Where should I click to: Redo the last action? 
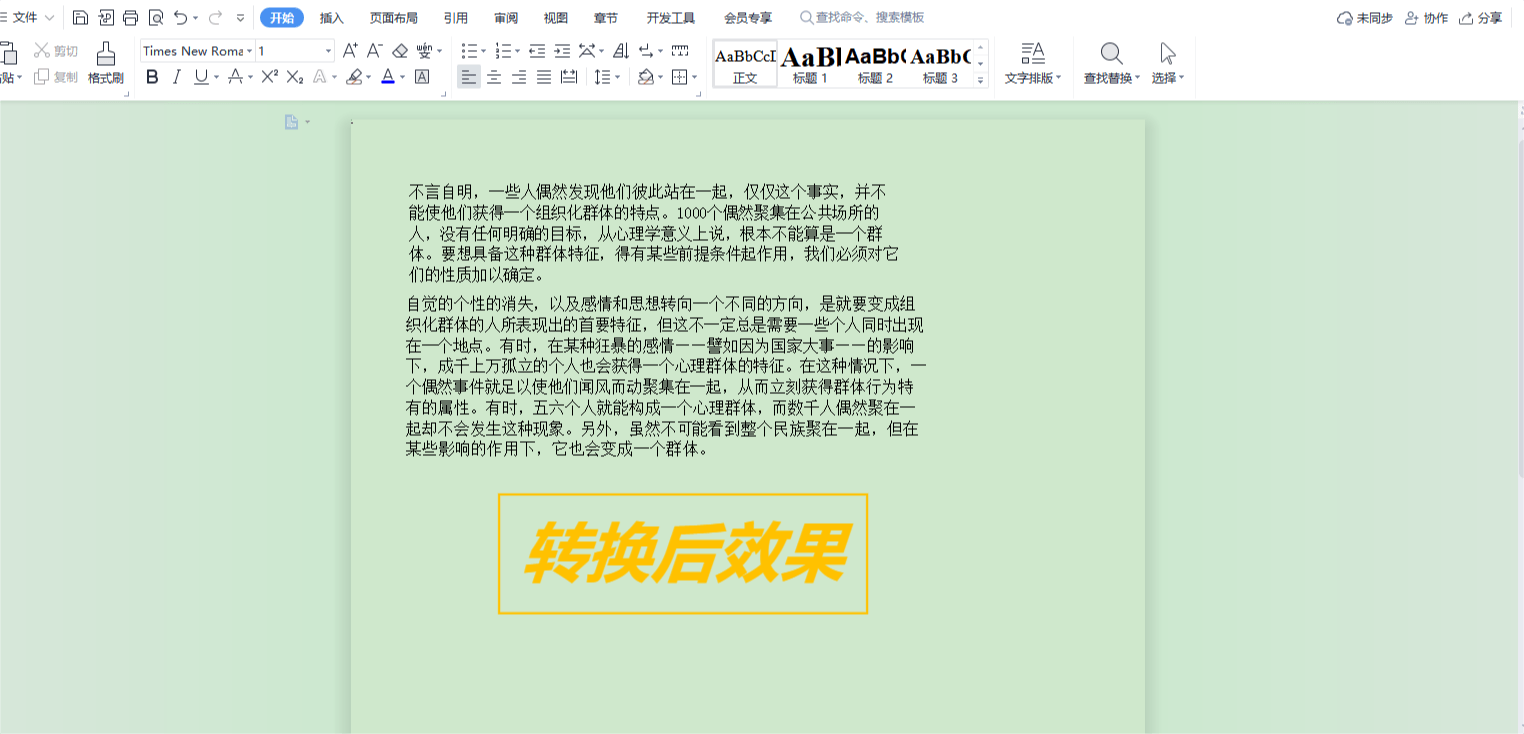tap(215, 17)
